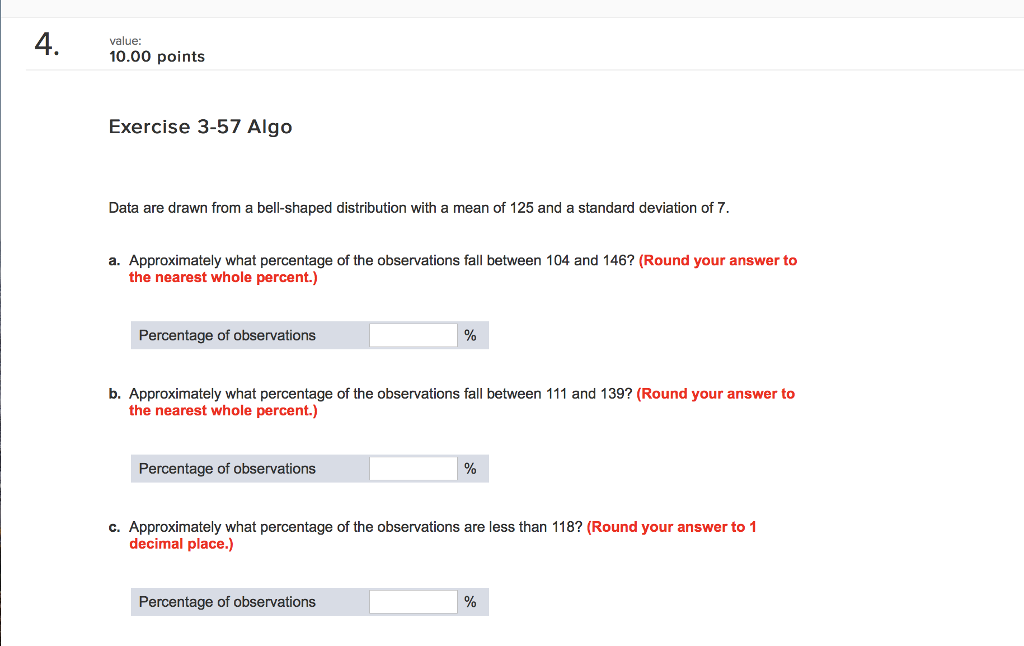The width and height of the screenshot is (1024, 646).
Task: Click part a question about 104 and 146
Action: pos(382,260)
